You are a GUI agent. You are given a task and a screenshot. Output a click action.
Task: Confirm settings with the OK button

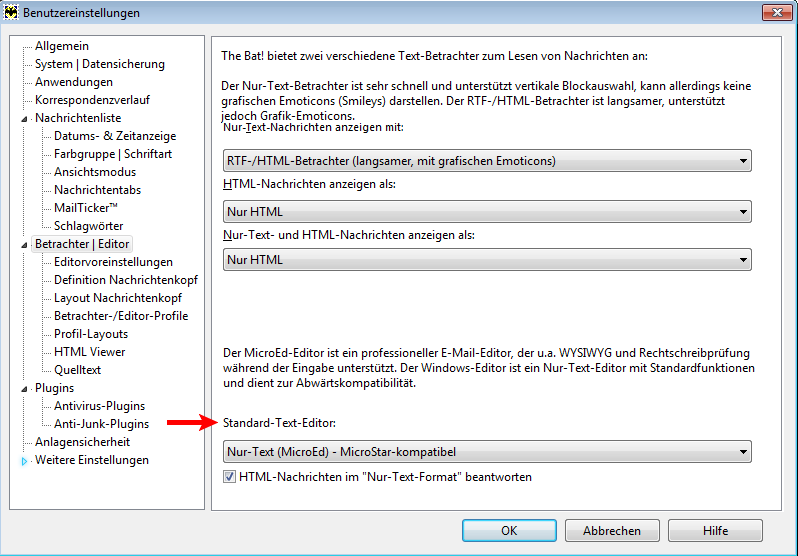tap(509, 531)
